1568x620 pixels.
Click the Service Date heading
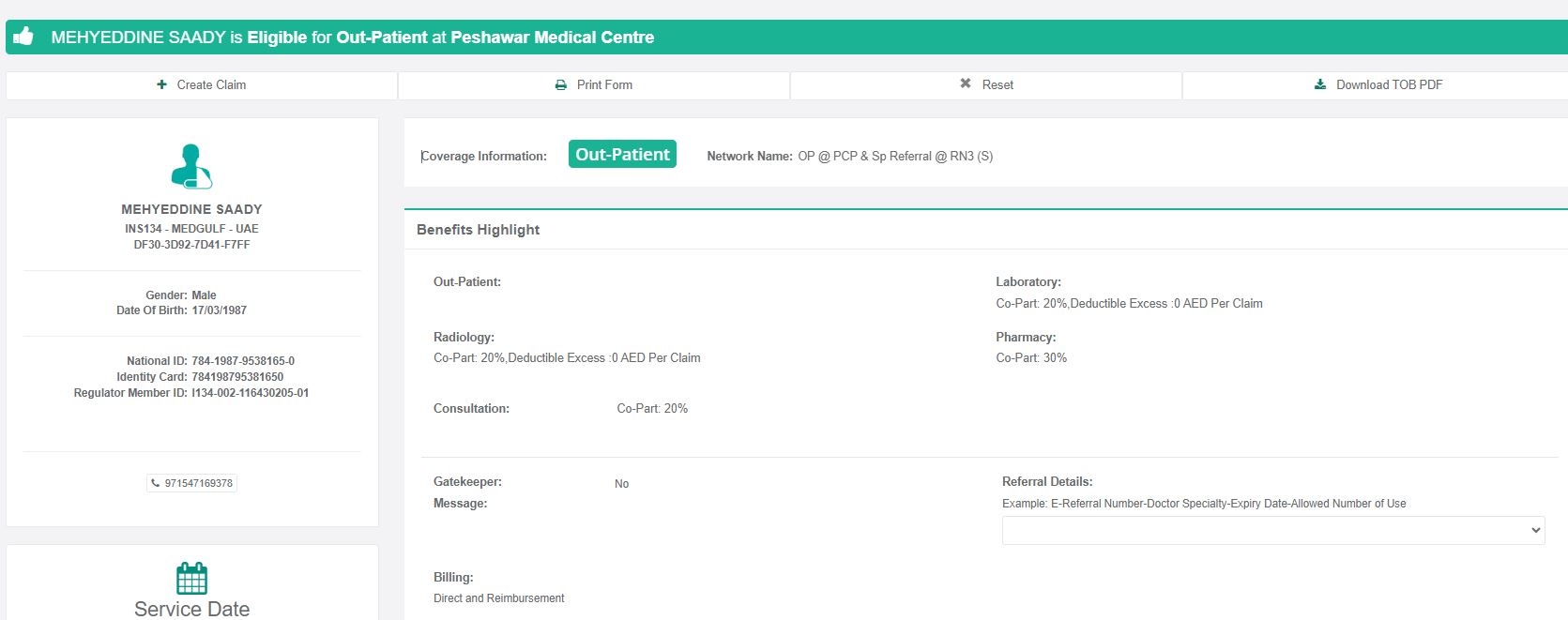[191, 609]
